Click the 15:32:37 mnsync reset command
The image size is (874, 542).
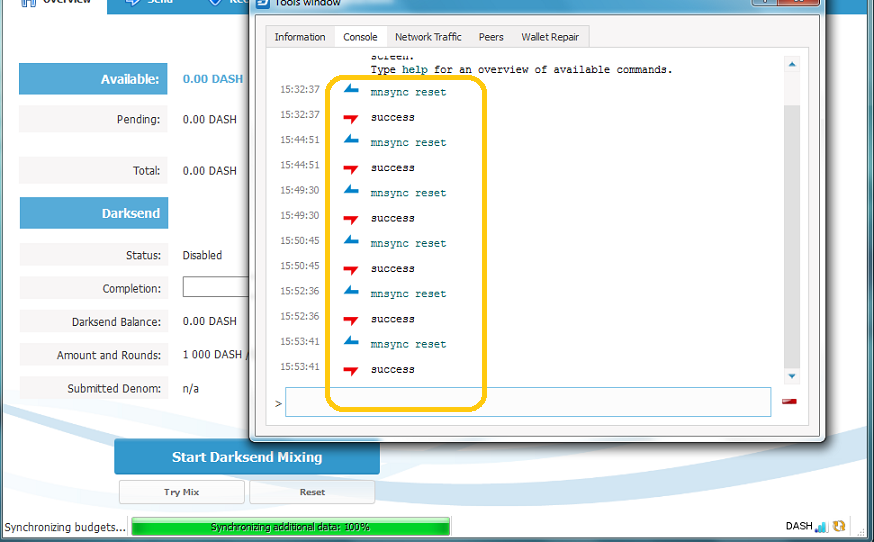[x=408, y=93]
